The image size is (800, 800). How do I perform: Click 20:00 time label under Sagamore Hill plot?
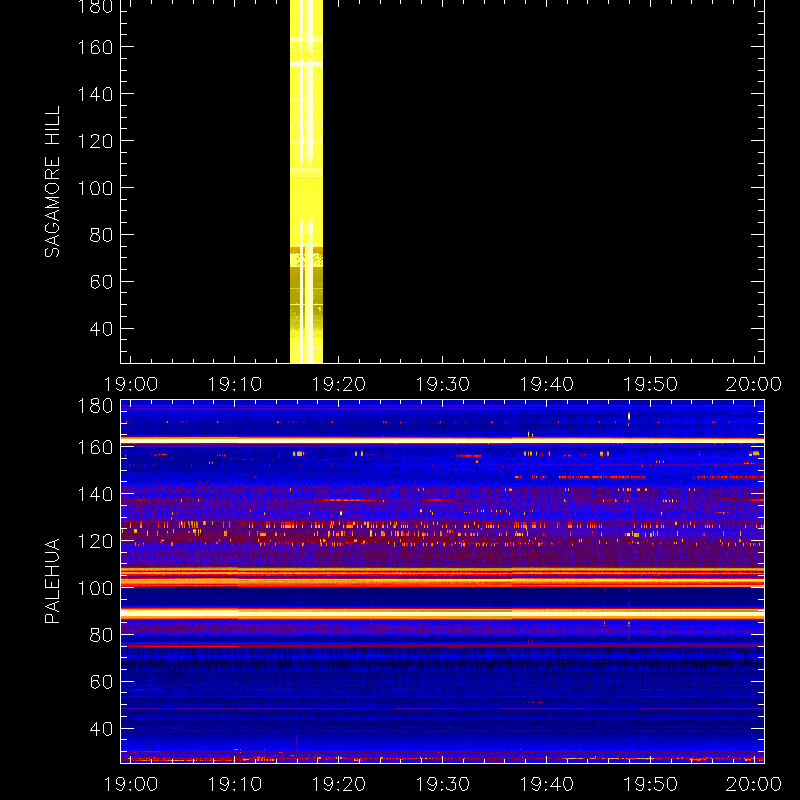point(754,384)
